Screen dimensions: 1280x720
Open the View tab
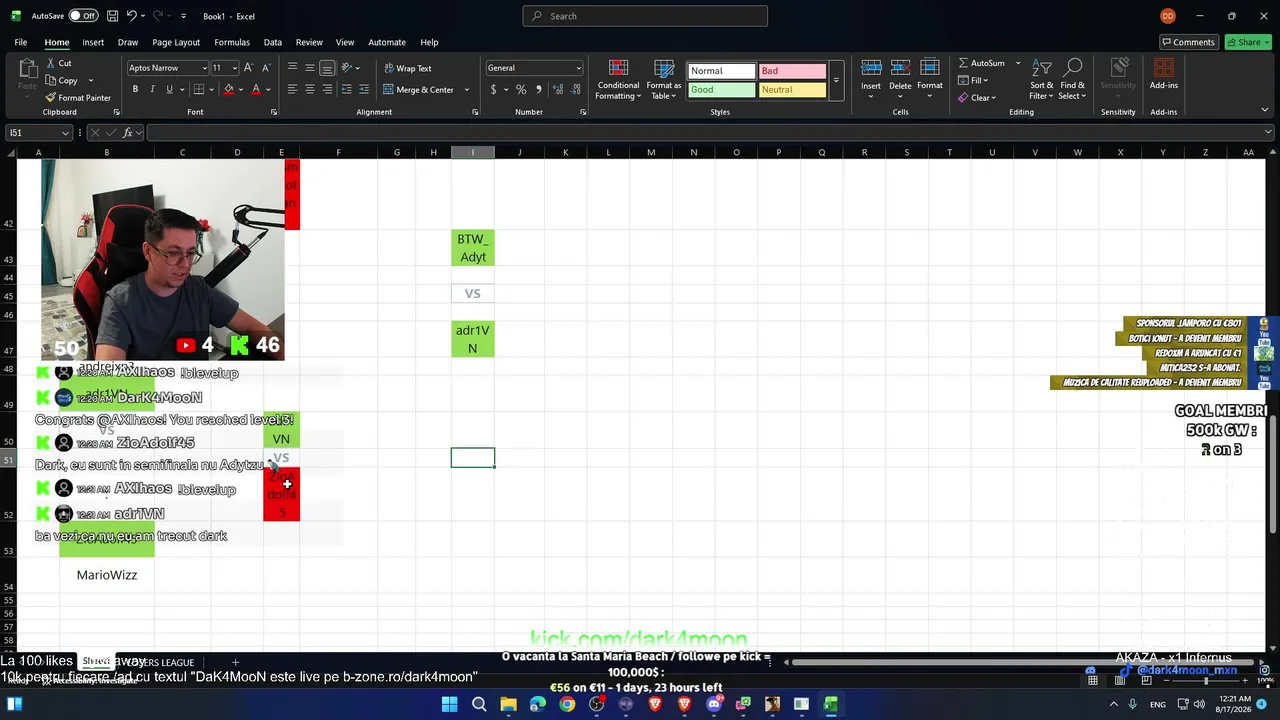pyautogui.click(x=345, y=42)
